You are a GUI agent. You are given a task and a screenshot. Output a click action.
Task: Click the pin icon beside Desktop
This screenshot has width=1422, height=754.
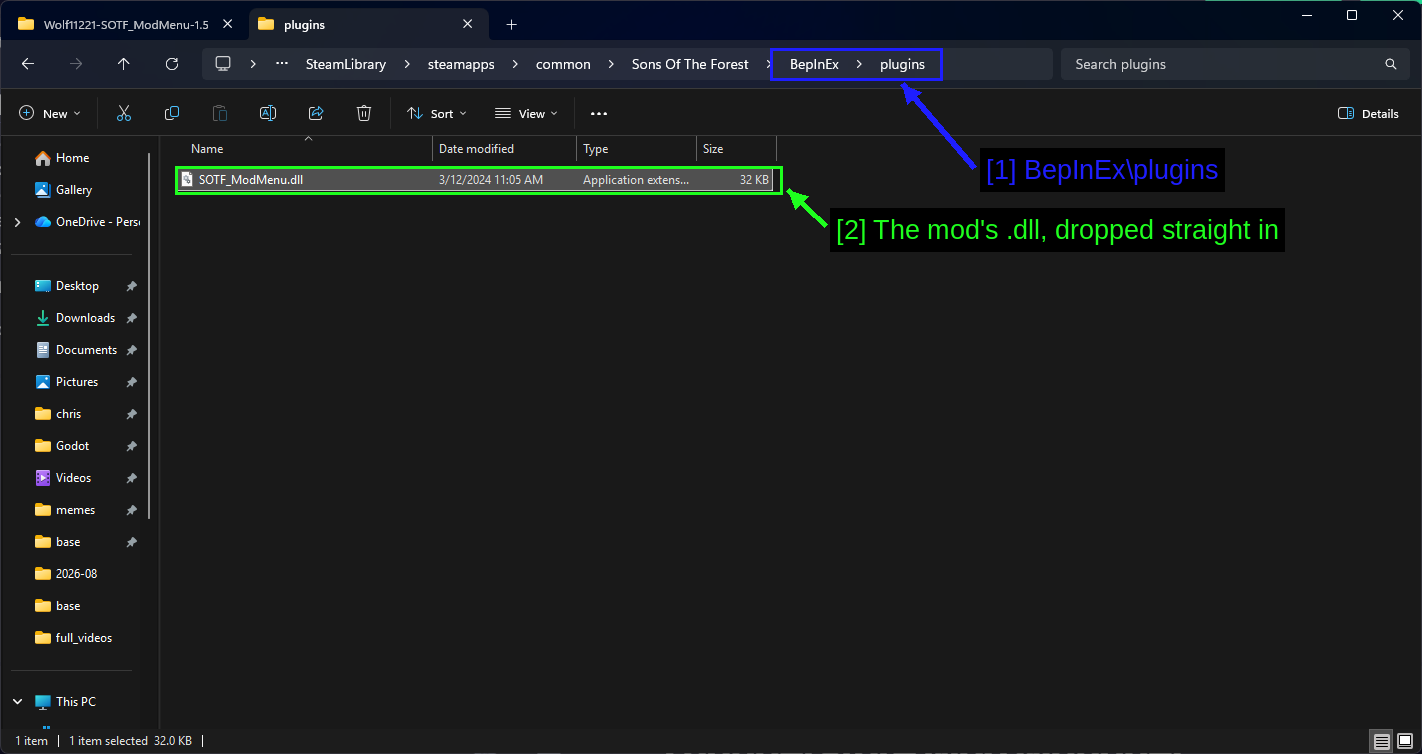click(131, 286)
